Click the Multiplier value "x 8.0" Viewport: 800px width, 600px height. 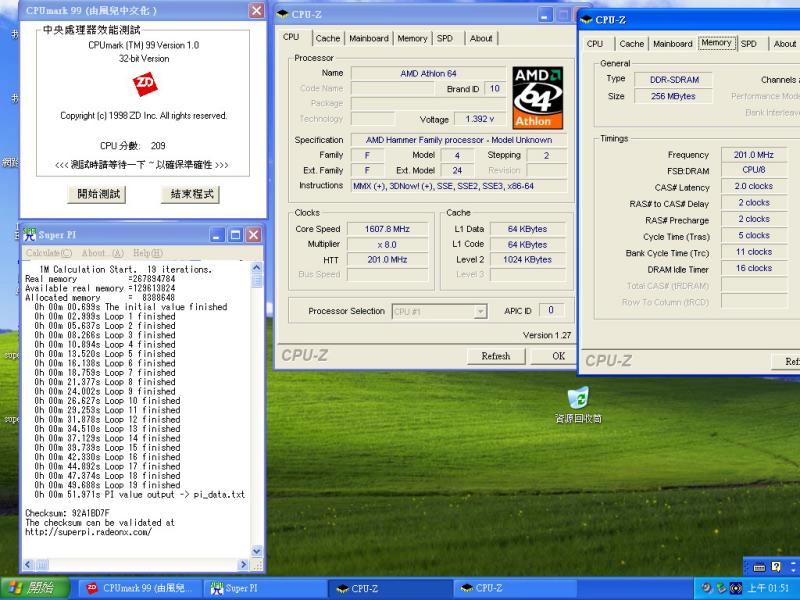click(x=387, y=244)
